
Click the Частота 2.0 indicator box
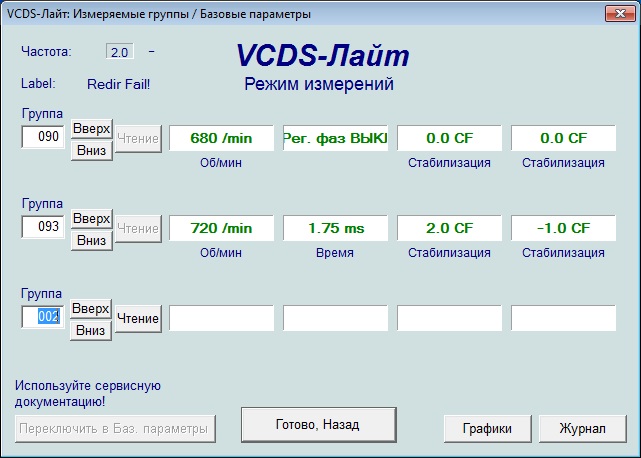120,52
